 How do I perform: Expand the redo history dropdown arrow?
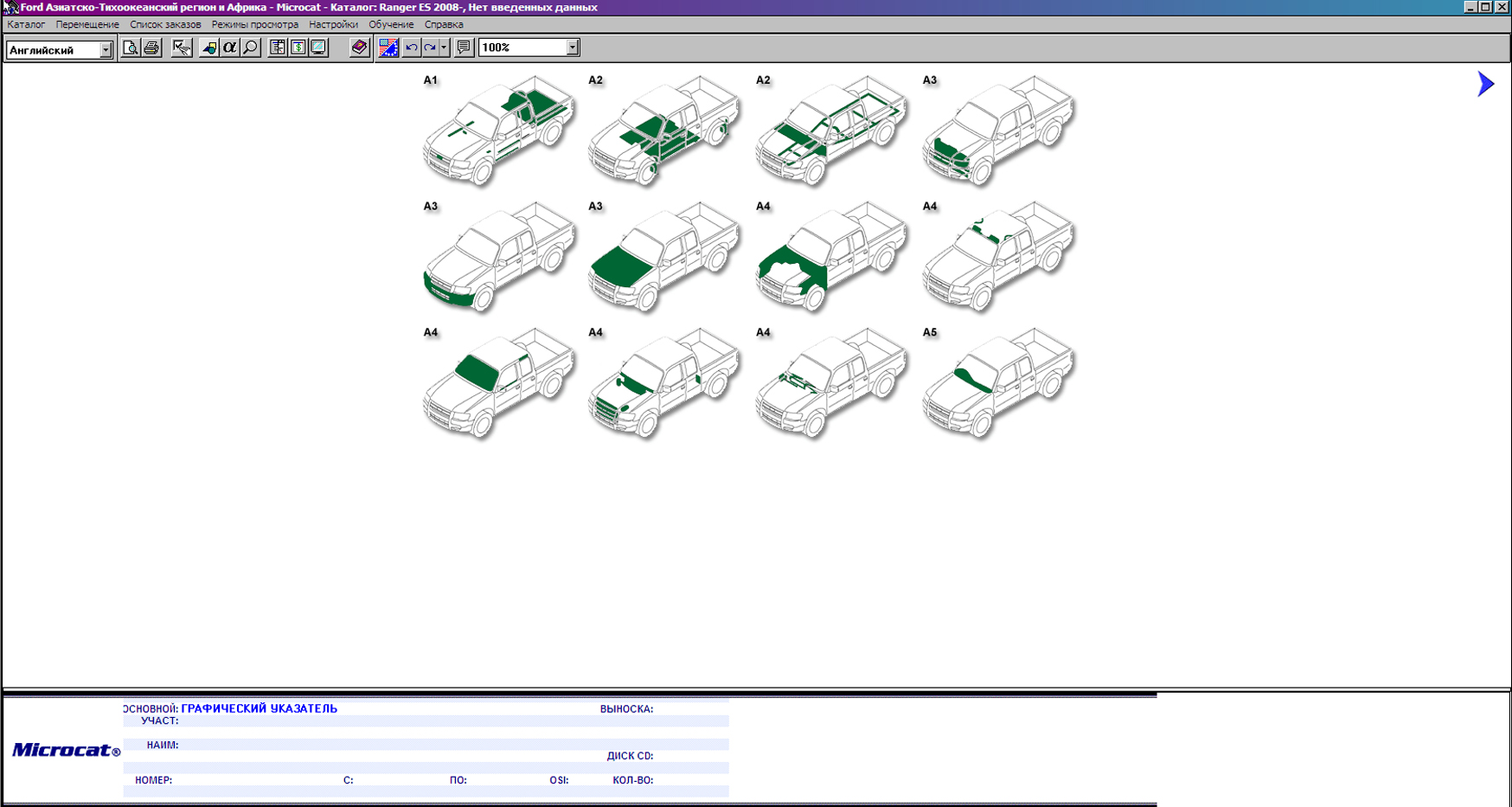444,48
